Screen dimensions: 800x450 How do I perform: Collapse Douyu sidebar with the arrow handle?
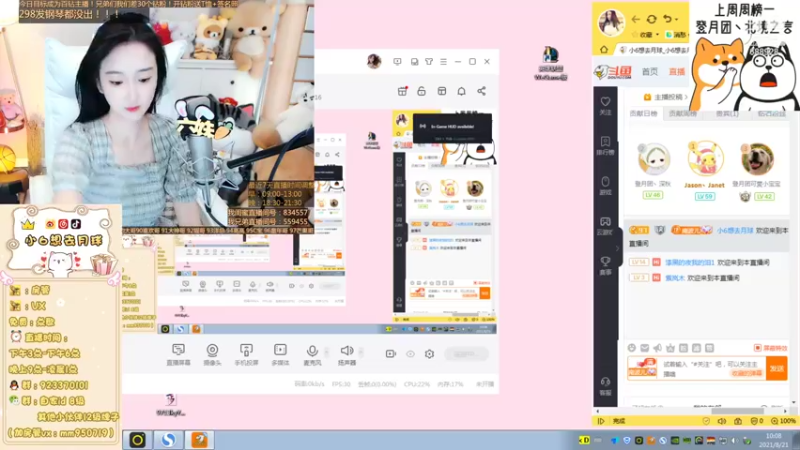(x=618, y=248)
